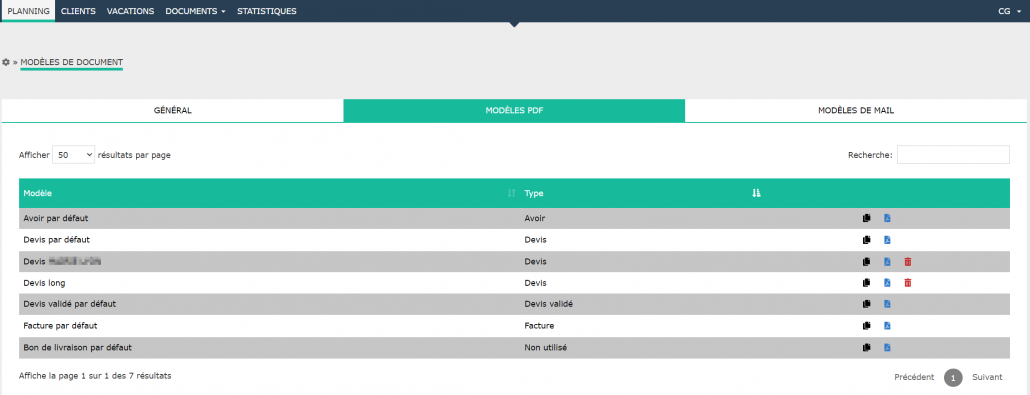Duplicate the Devis par défaut model

point(866,240)
